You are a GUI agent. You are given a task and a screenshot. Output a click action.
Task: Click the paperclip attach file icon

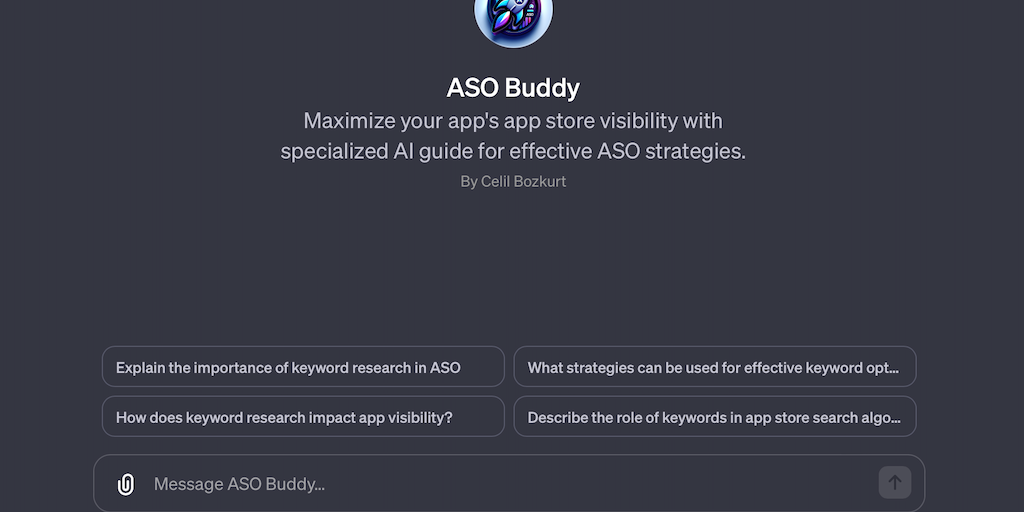126,484
